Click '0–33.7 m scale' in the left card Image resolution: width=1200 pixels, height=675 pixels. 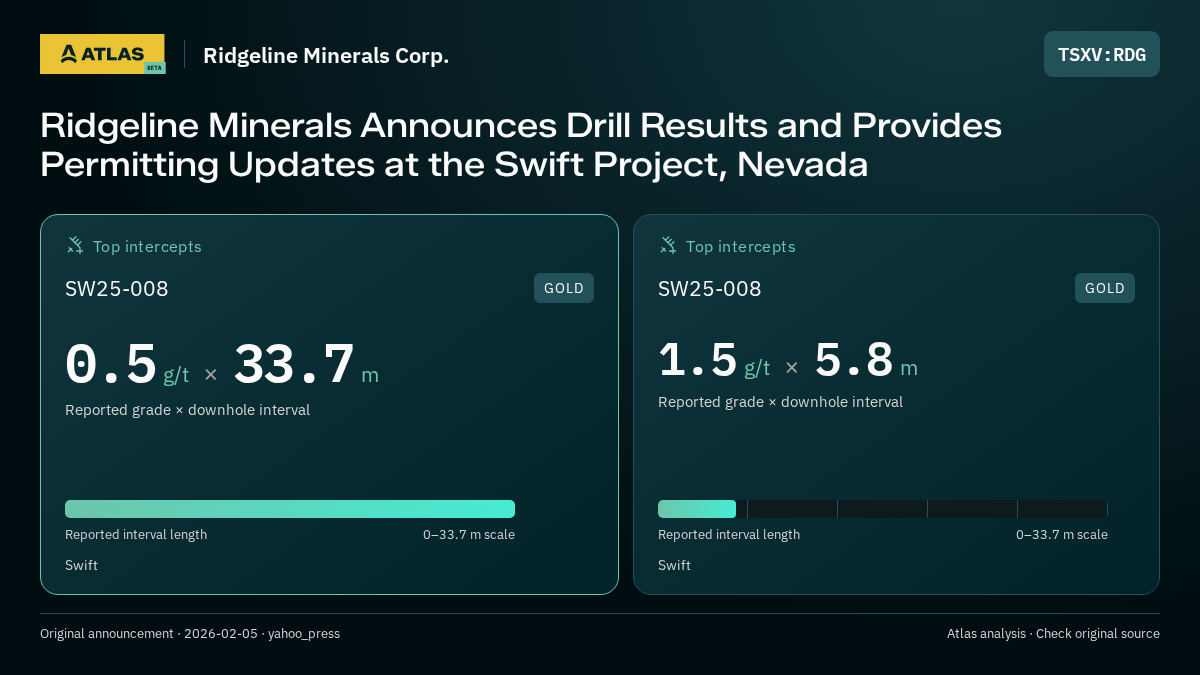click(469, 535)
